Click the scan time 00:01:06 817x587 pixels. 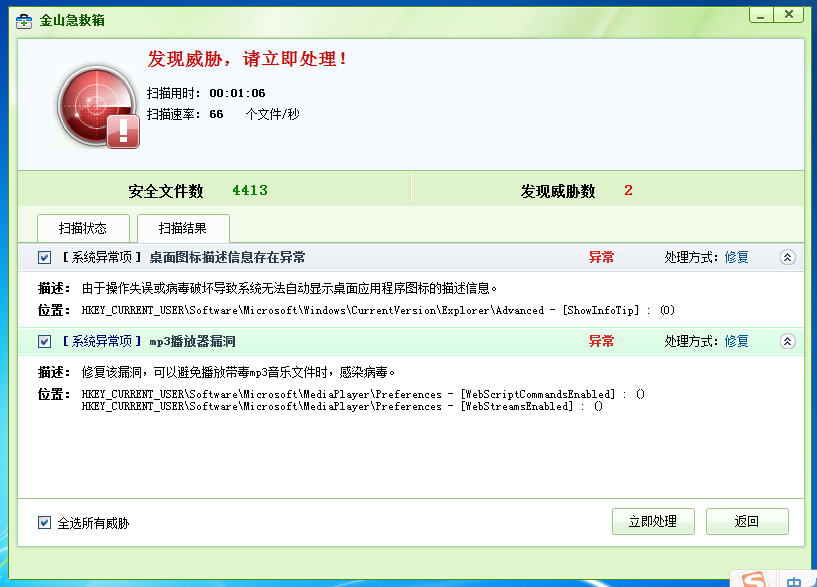[238, 93]
